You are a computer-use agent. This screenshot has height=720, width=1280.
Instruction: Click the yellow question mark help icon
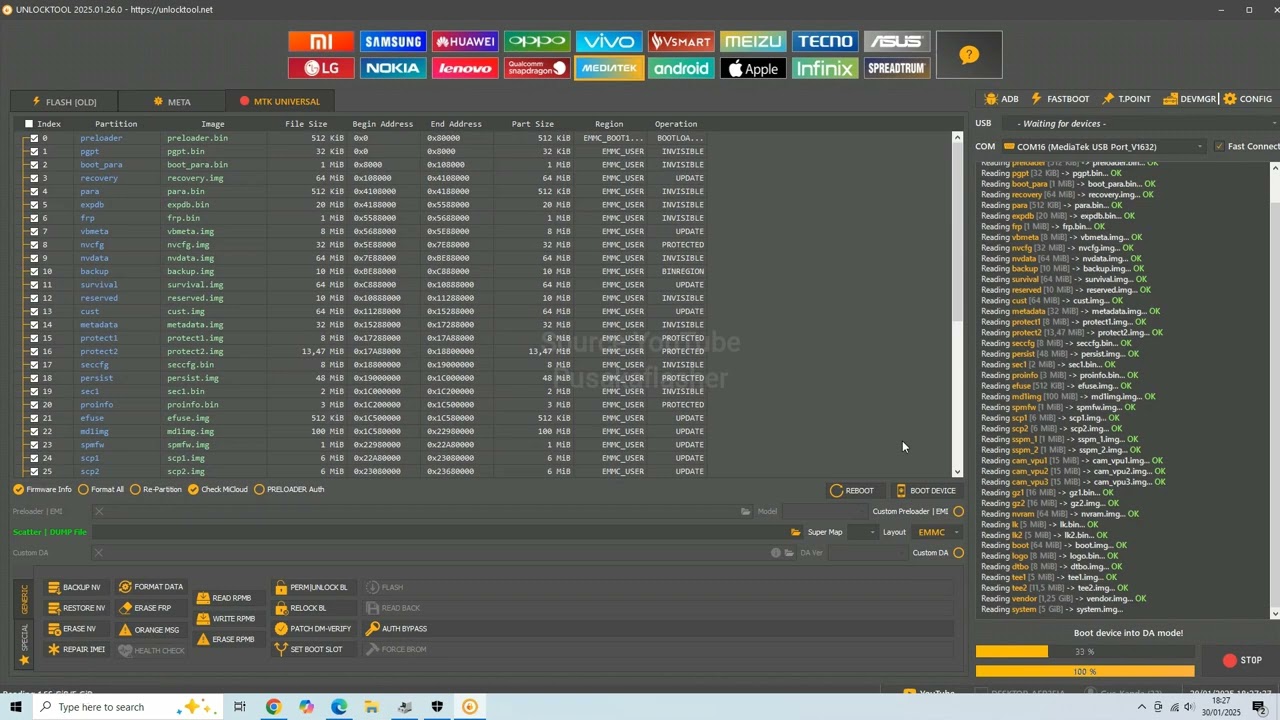pos(969,55)
